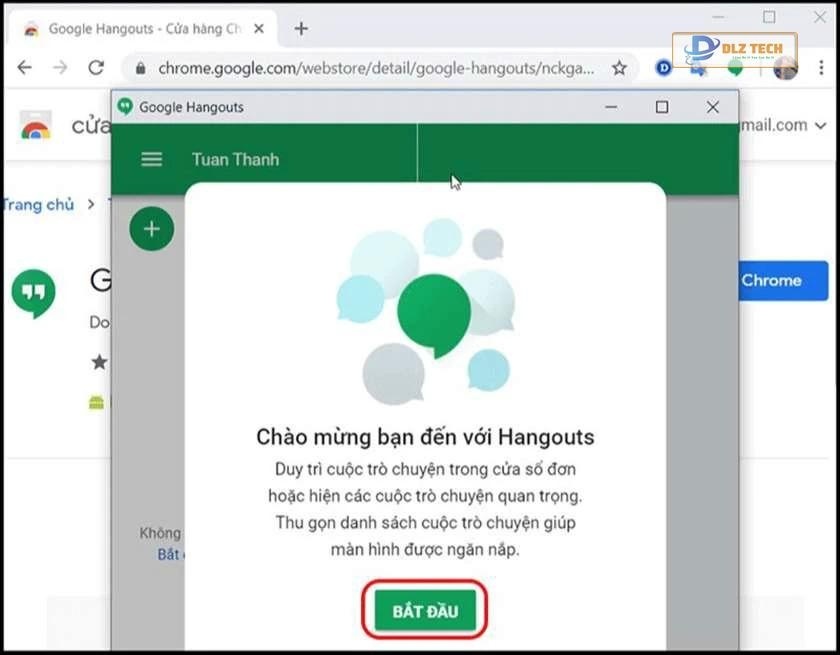This screenshot has width=840, height=655.
Task: Maximize the Google Hangouts window
Action: tap(662, 107)
